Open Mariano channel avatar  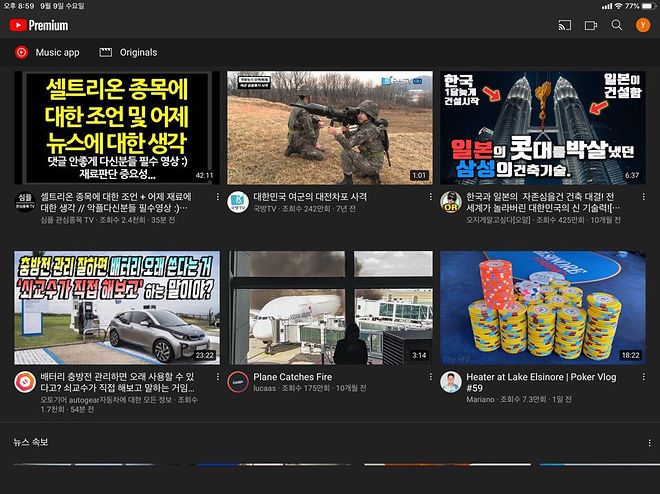tap(451, 382)
